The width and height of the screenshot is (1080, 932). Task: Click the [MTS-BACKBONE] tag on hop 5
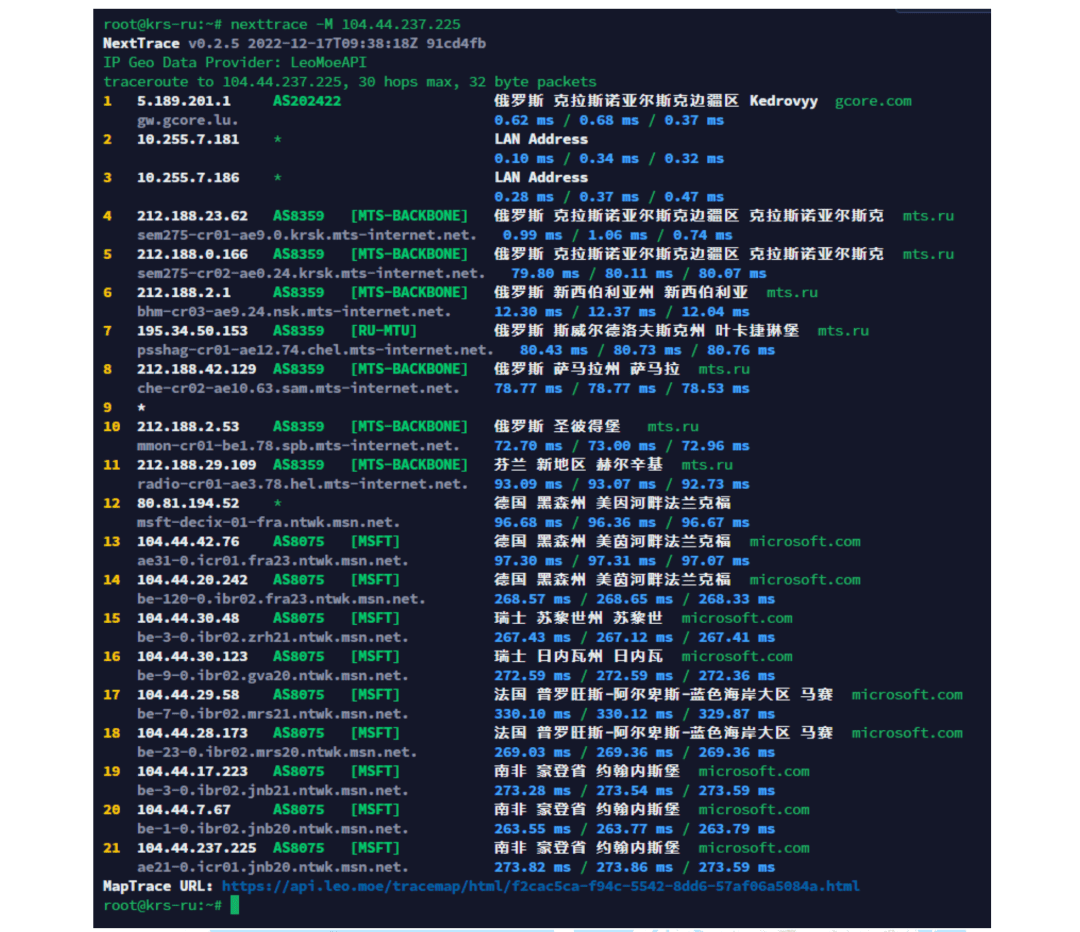click(409, 254)
